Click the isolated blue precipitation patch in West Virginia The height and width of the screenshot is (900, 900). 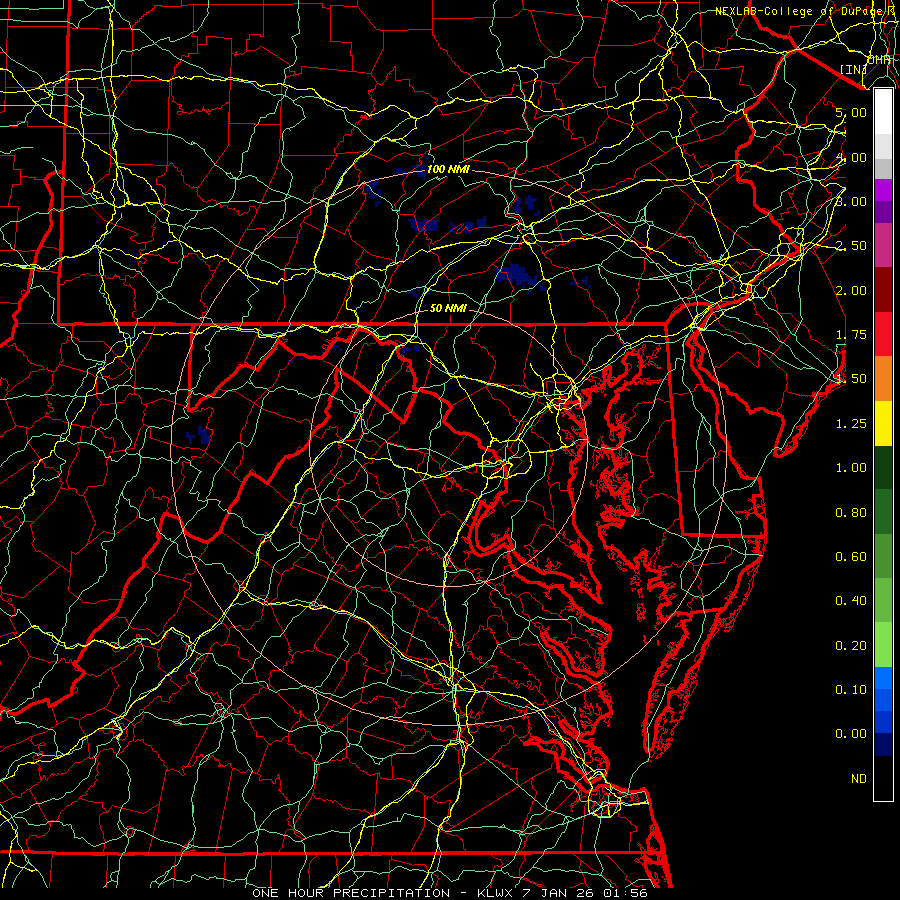(x=199, y=435)
